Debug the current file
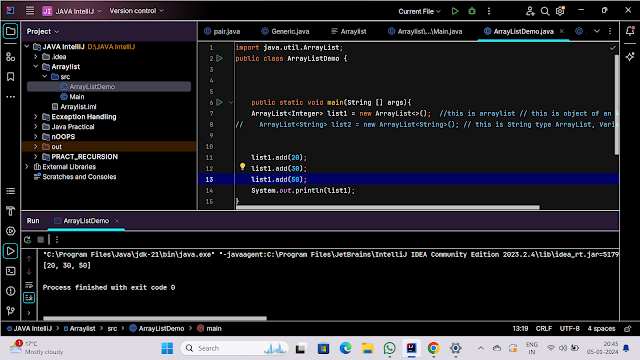 pos(472,11)
